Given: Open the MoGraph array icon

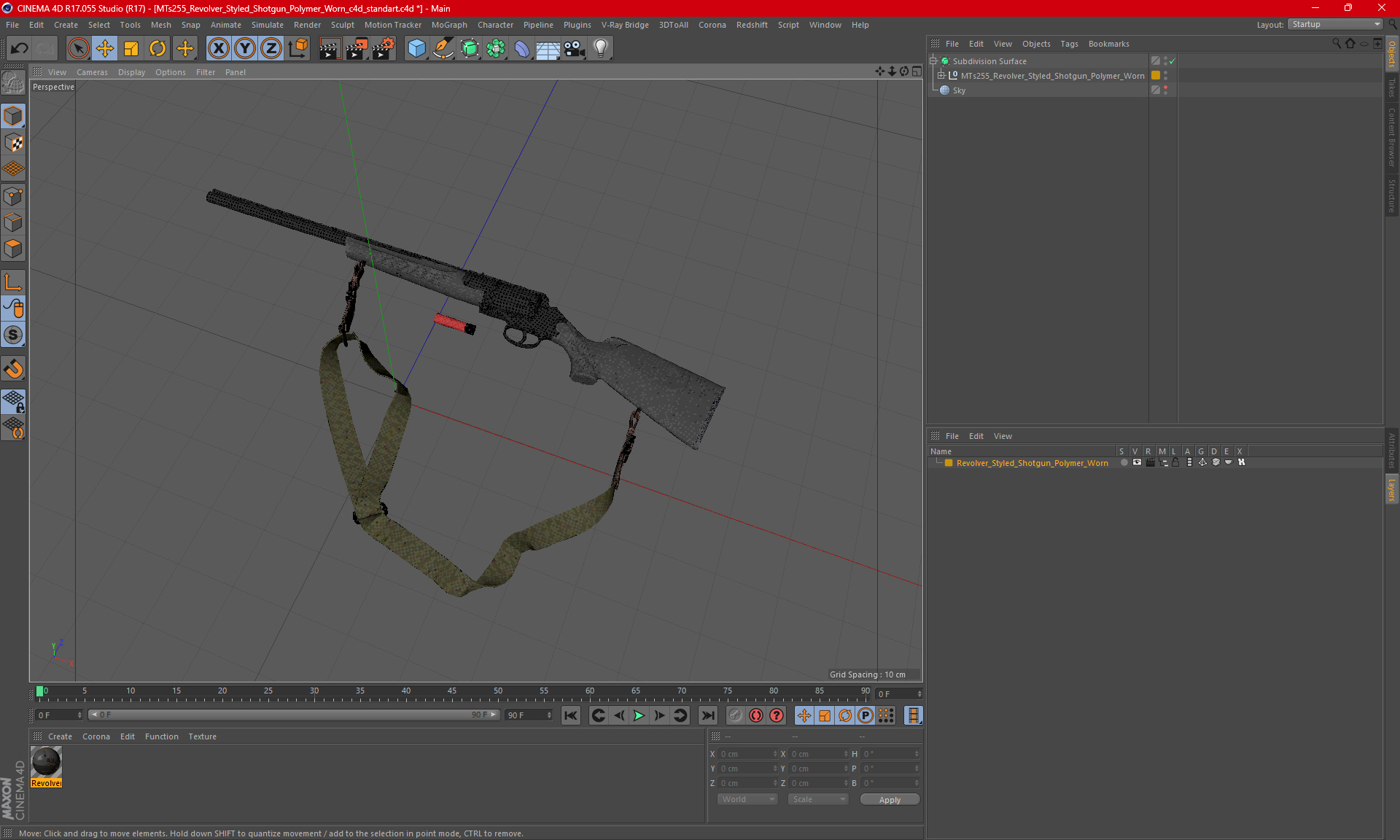Looking at the screenshot, I should (x=497, y=49).
